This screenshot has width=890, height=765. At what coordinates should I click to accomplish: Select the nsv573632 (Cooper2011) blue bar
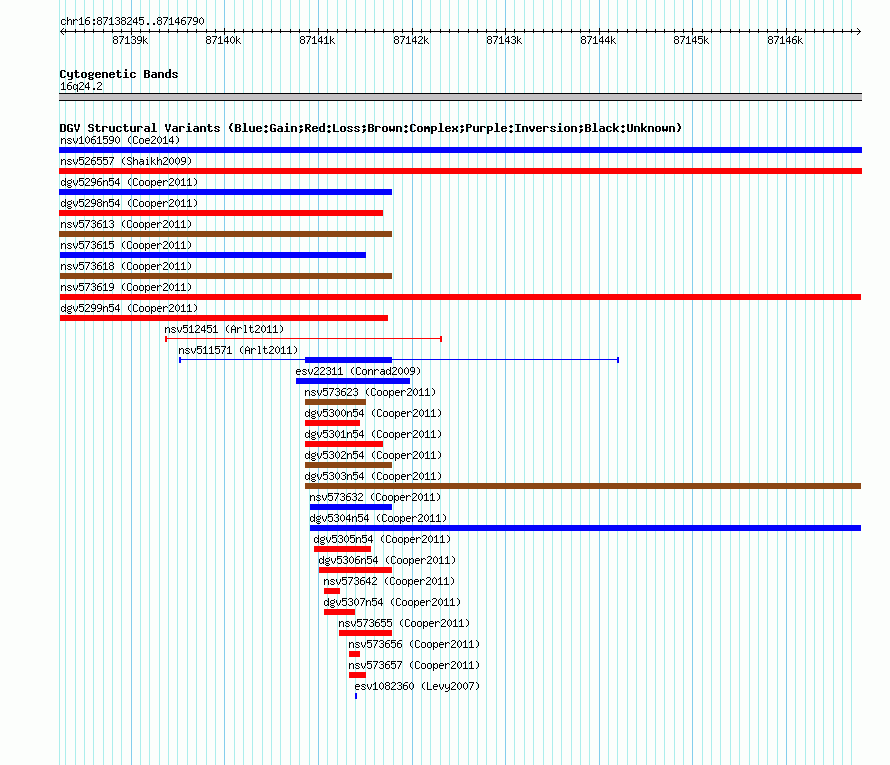tap(351, 507)
